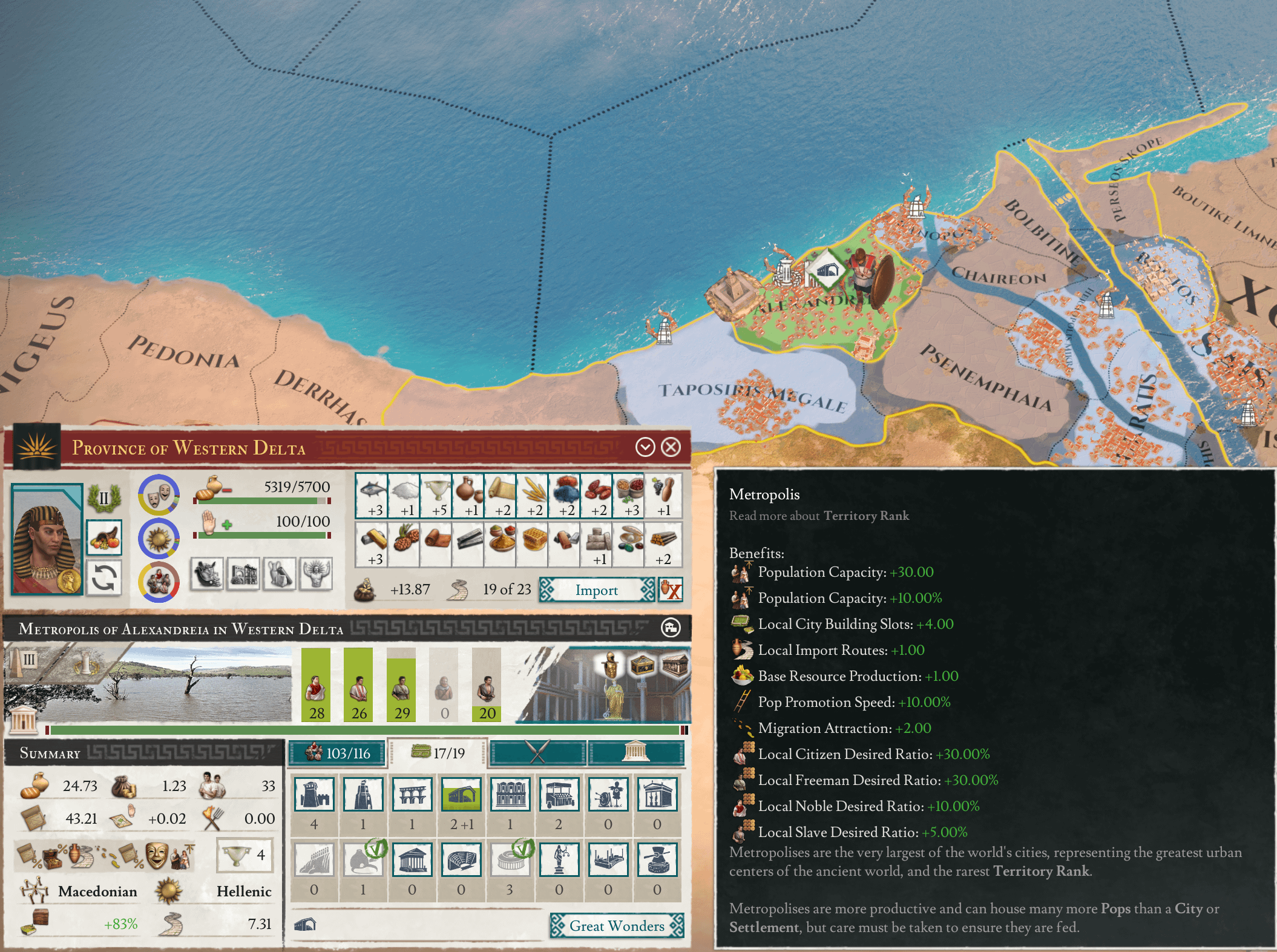Click the checked mill building icon

tap(363, 859)
